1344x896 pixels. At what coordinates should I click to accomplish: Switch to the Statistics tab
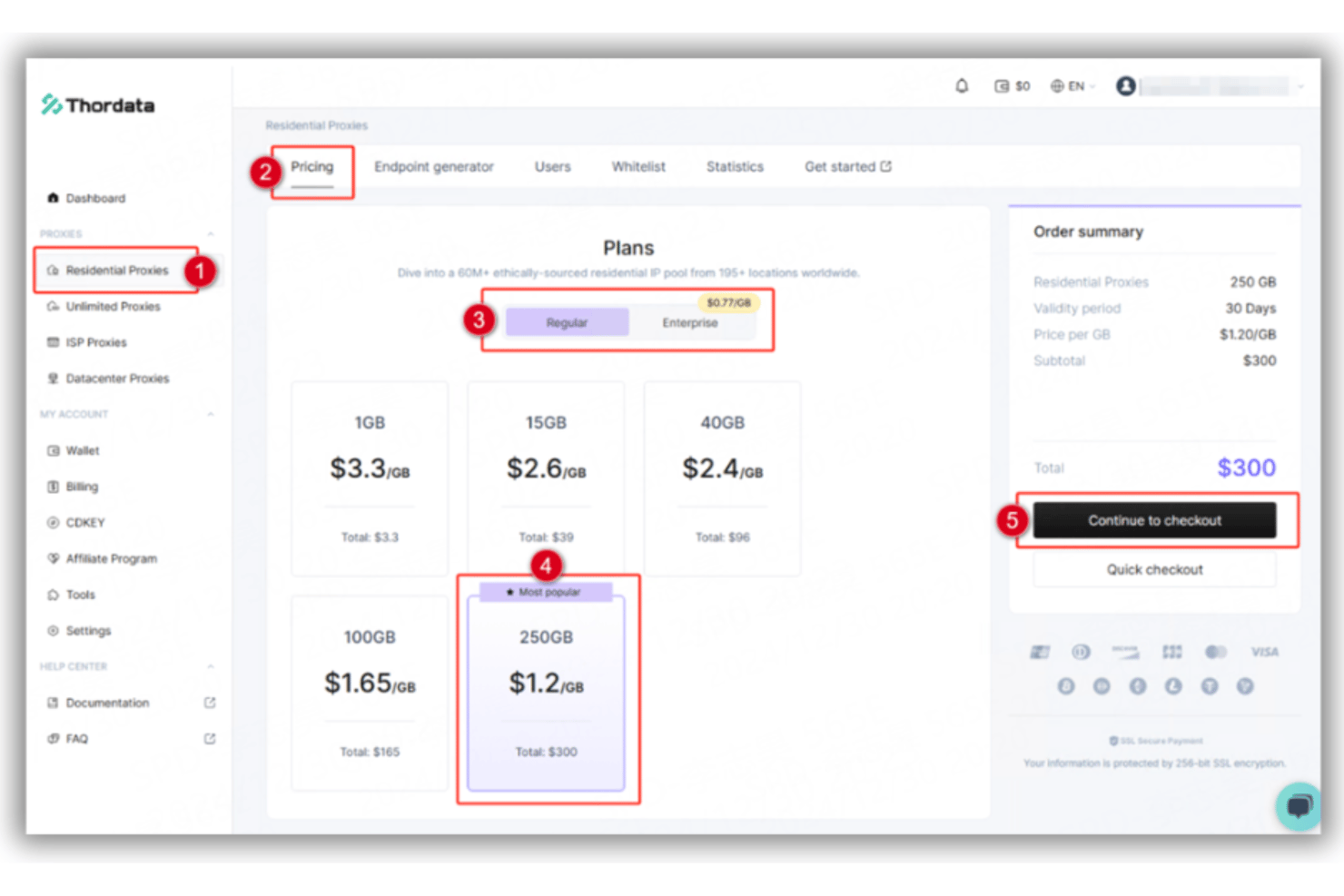(x=735, y=167)
